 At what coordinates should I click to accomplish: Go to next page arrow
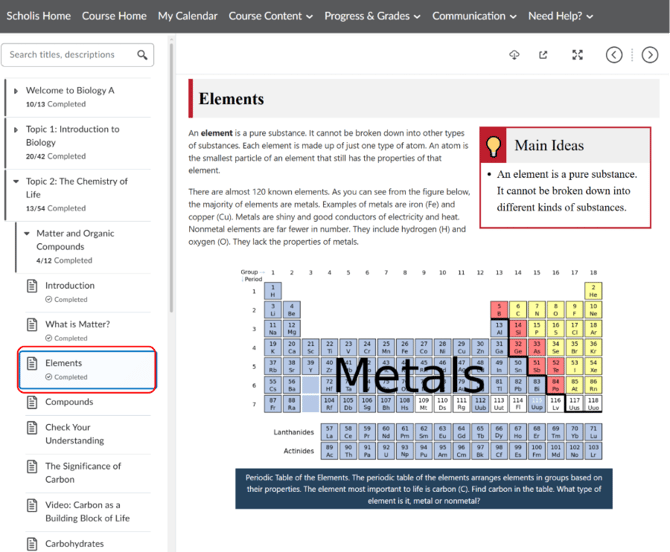click(x=649, y=55)
